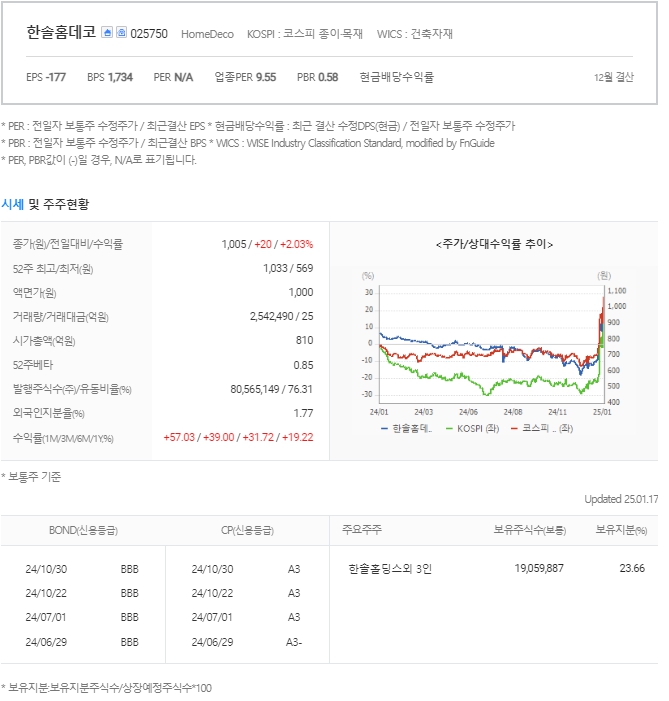Click the 12월 결산 label
Screen dimensions: 669x701
614,77
